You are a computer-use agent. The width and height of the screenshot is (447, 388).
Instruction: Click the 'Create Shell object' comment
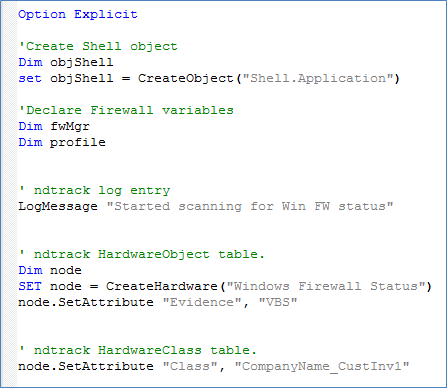click(98, 46)
